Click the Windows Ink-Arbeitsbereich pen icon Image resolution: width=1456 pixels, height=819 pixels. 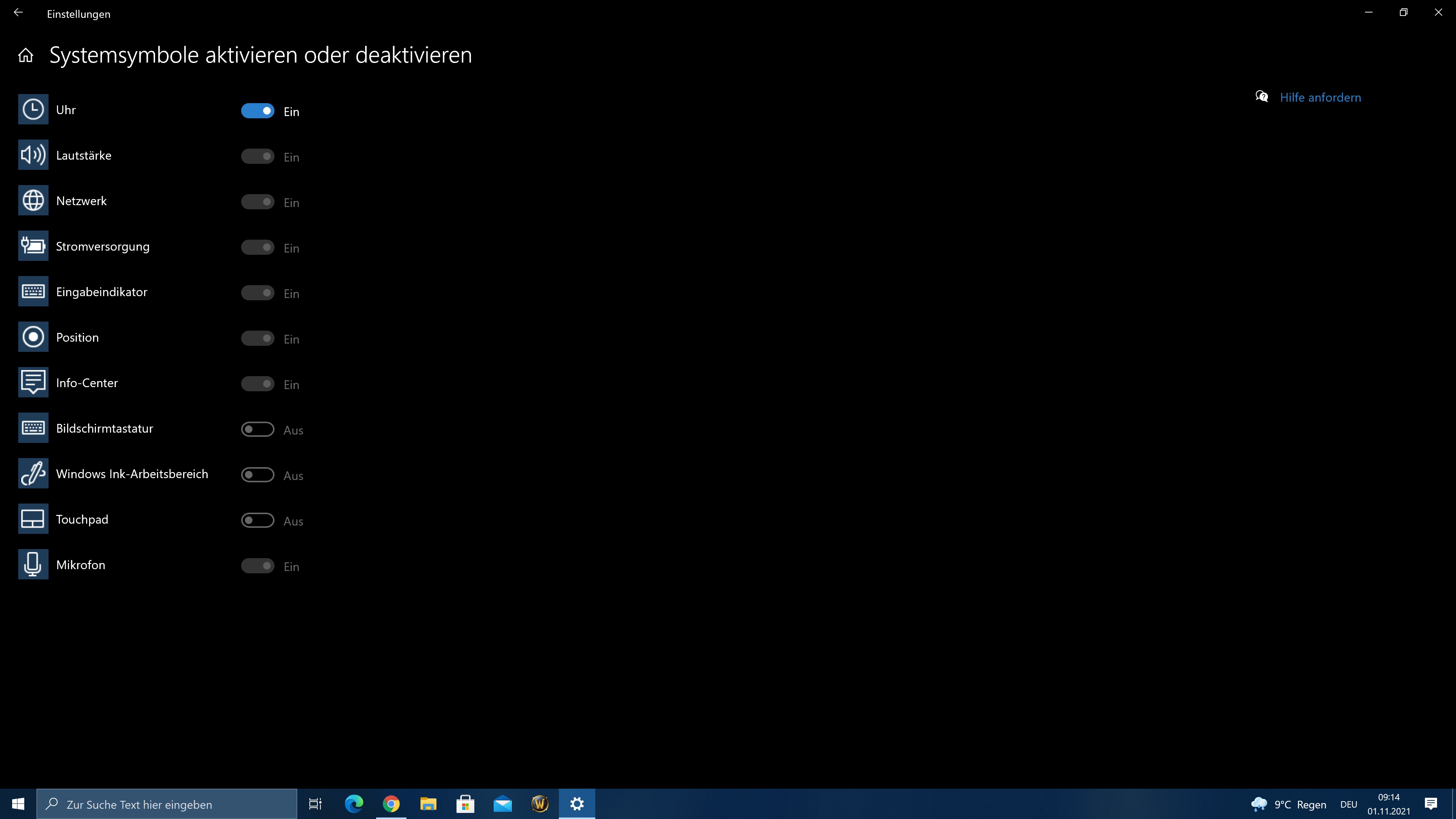pyautogui.click(x=33, y=474)
